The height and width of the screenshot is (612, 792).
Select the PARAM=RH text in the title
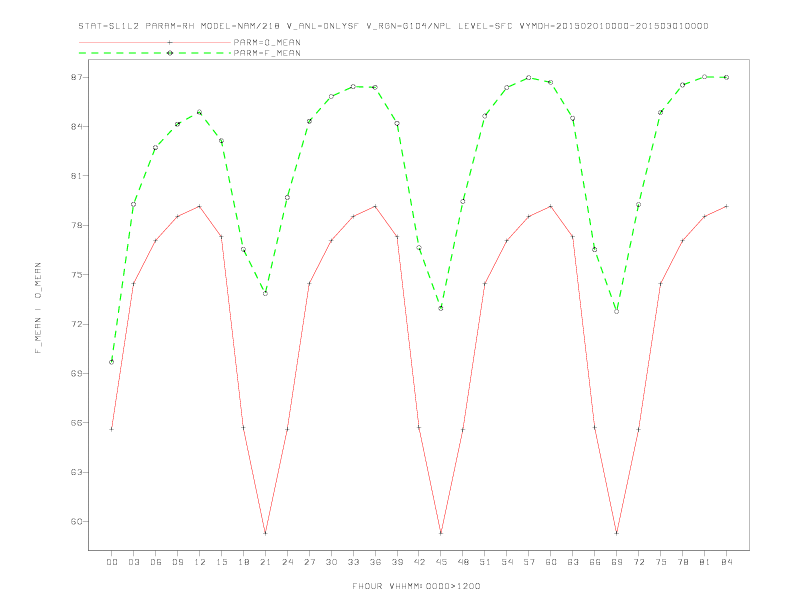coord(170,26)
